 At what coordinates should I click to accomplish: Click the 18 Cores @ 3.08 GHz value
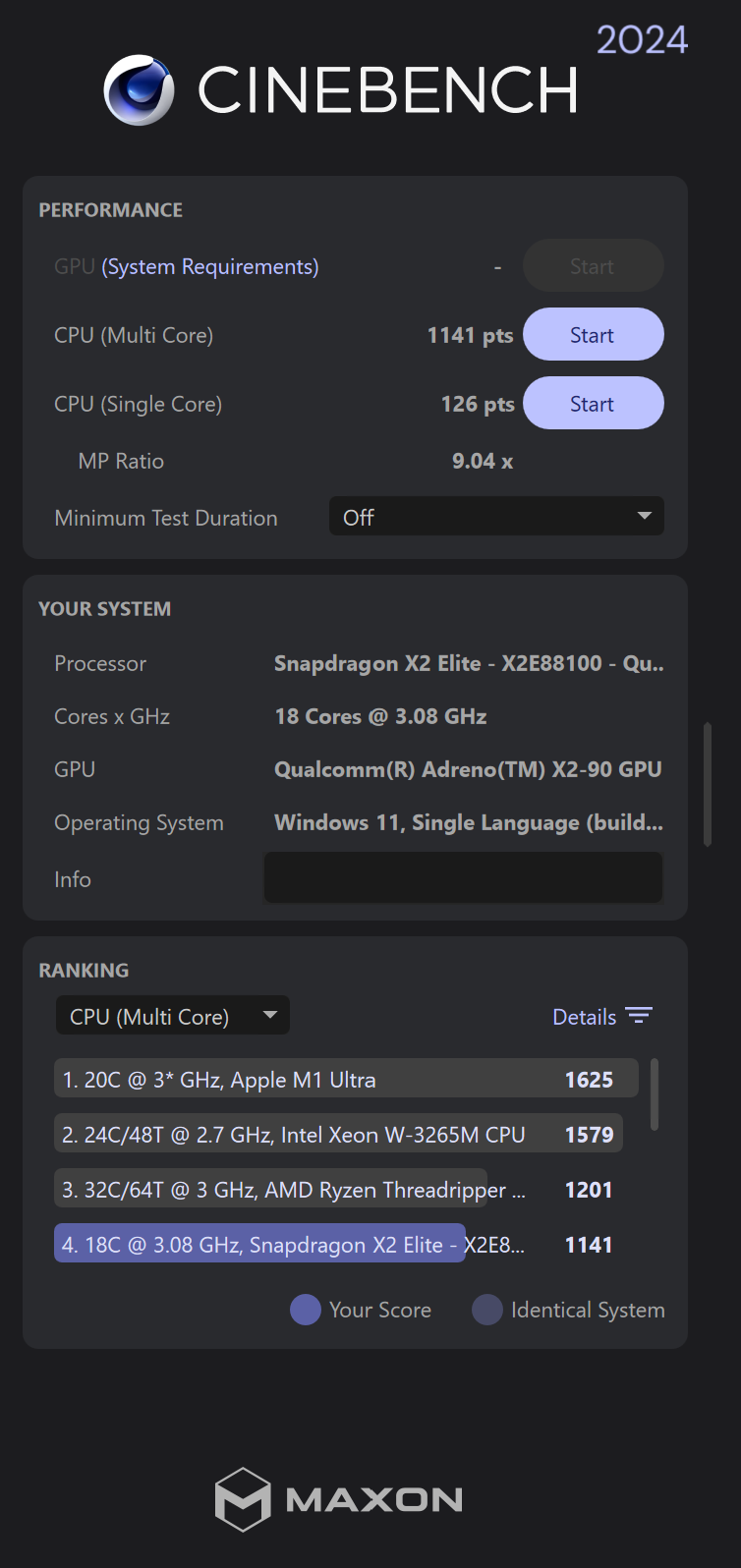point(381,716)
